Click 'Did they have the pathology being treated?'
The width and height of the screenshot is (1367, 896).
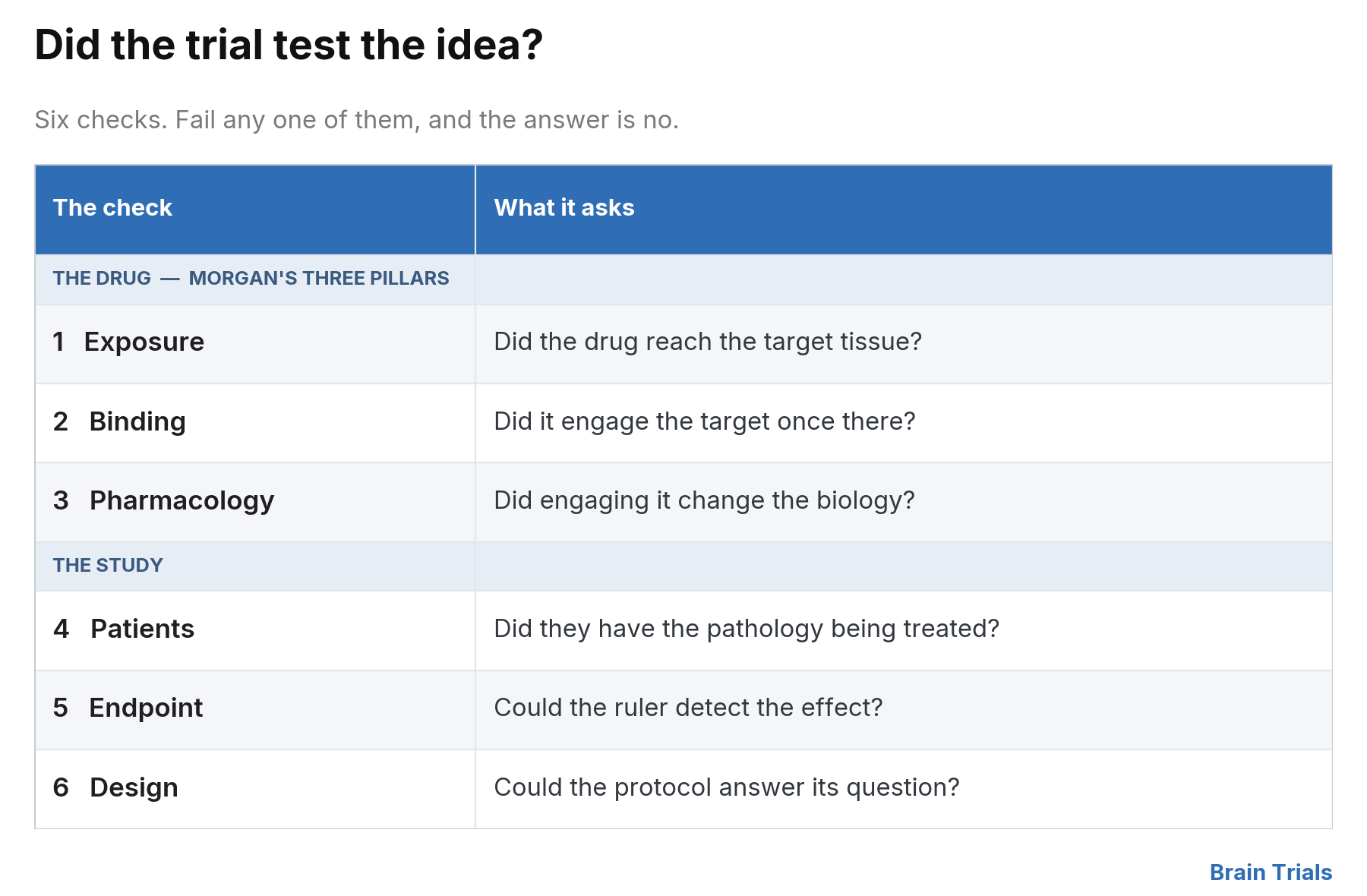click(x=747, y=629)
